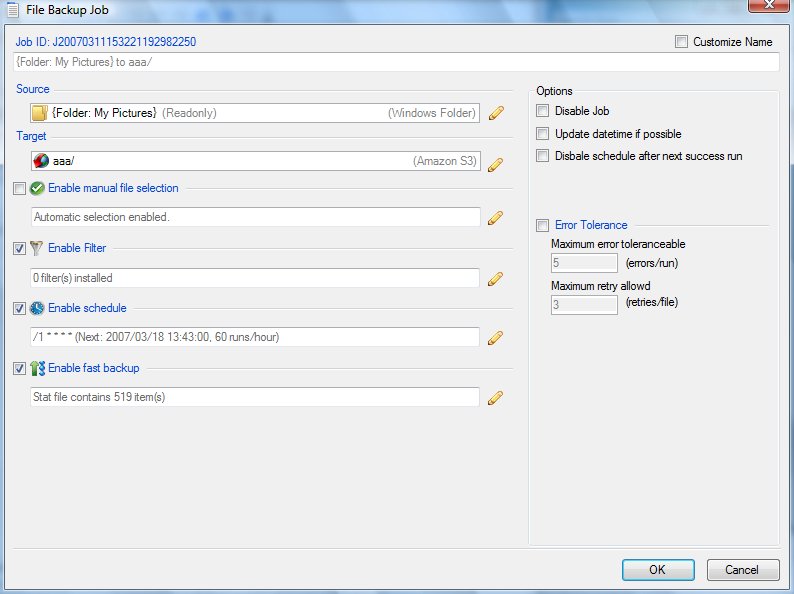Click the 'Enable schedule' label

pyautogui.click(x=87, y=308)
